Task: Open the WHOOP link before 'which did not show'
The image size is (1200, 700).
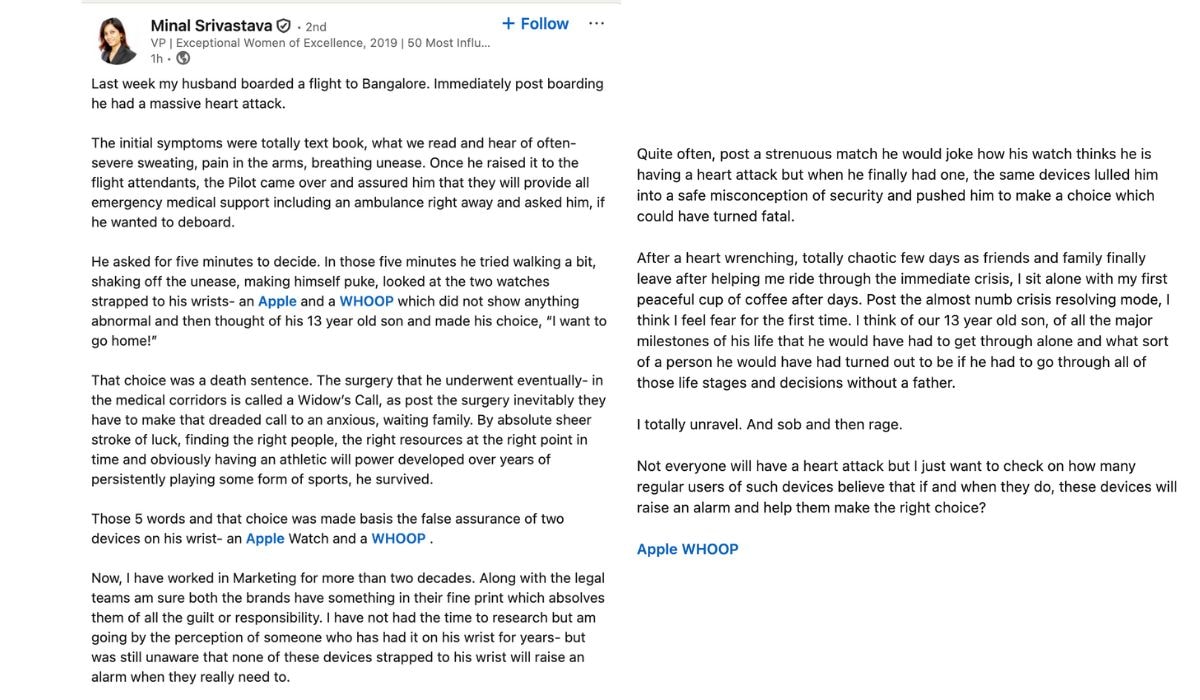Action: 367,301
